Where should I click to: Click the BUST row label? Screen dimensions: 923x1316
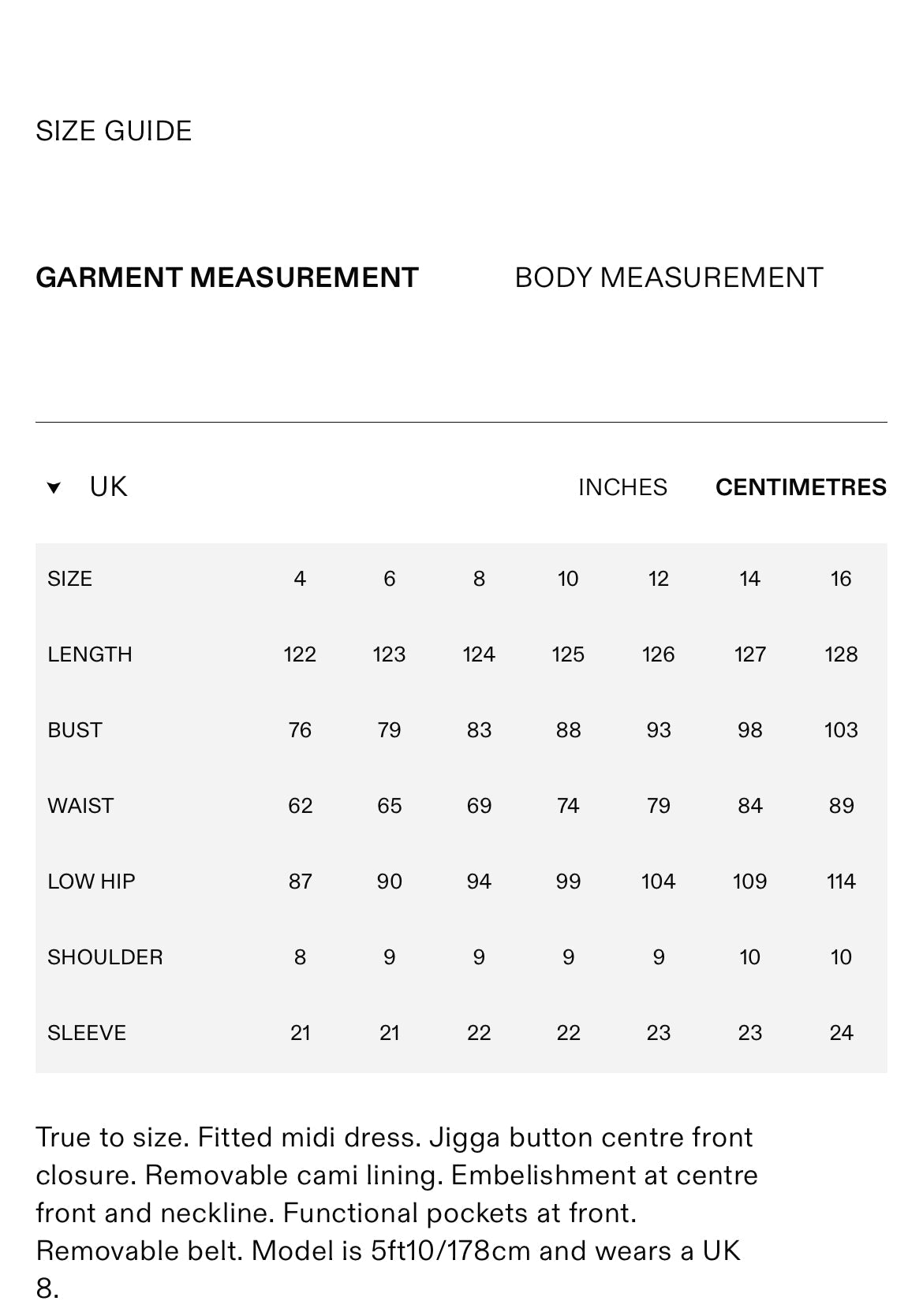75,730
